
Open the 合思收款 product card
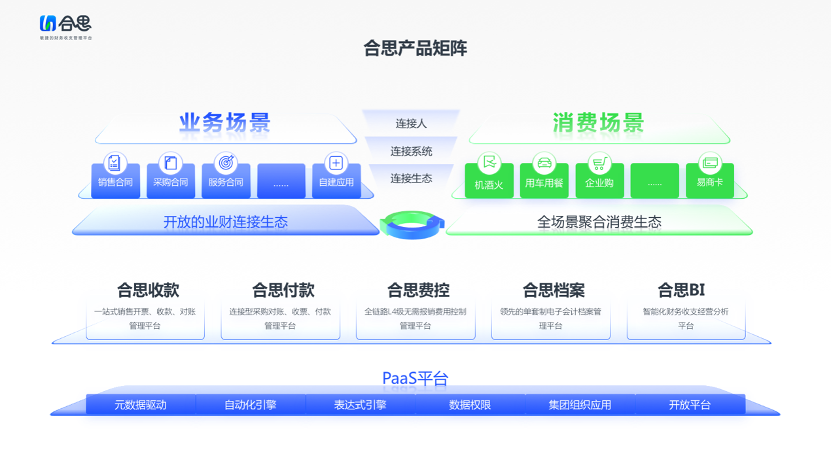coord(145,310)
